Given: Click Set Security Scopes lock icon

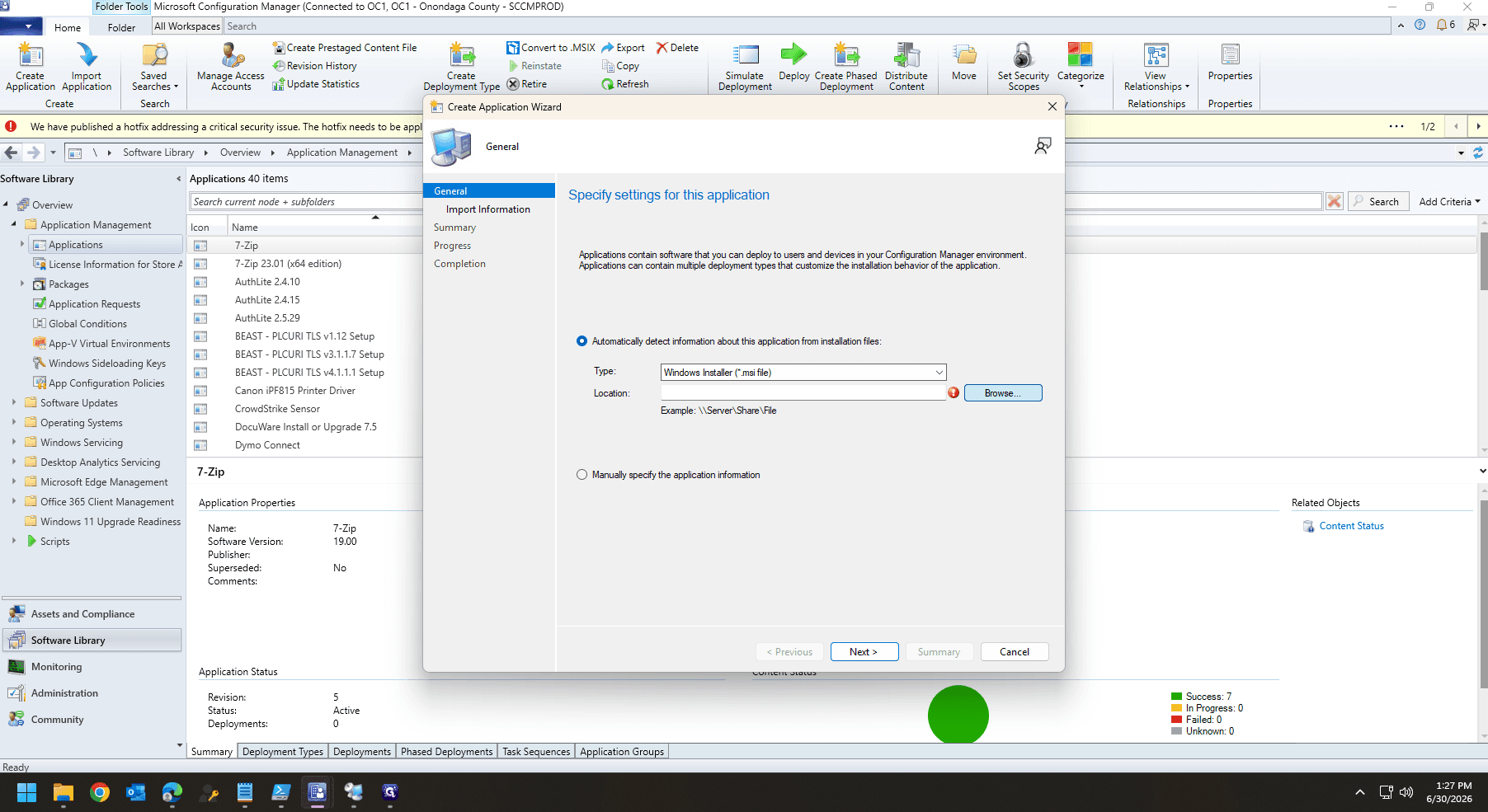Looking at the screenshot, I should click(1023, 56).
